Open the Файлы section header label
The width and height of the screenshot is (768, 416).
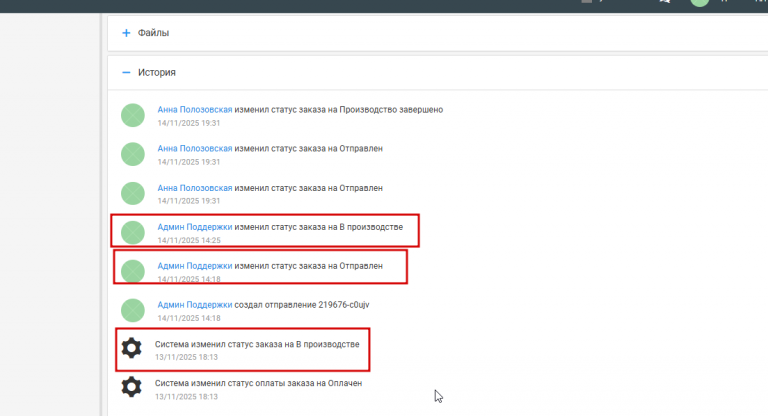[153, 33]
